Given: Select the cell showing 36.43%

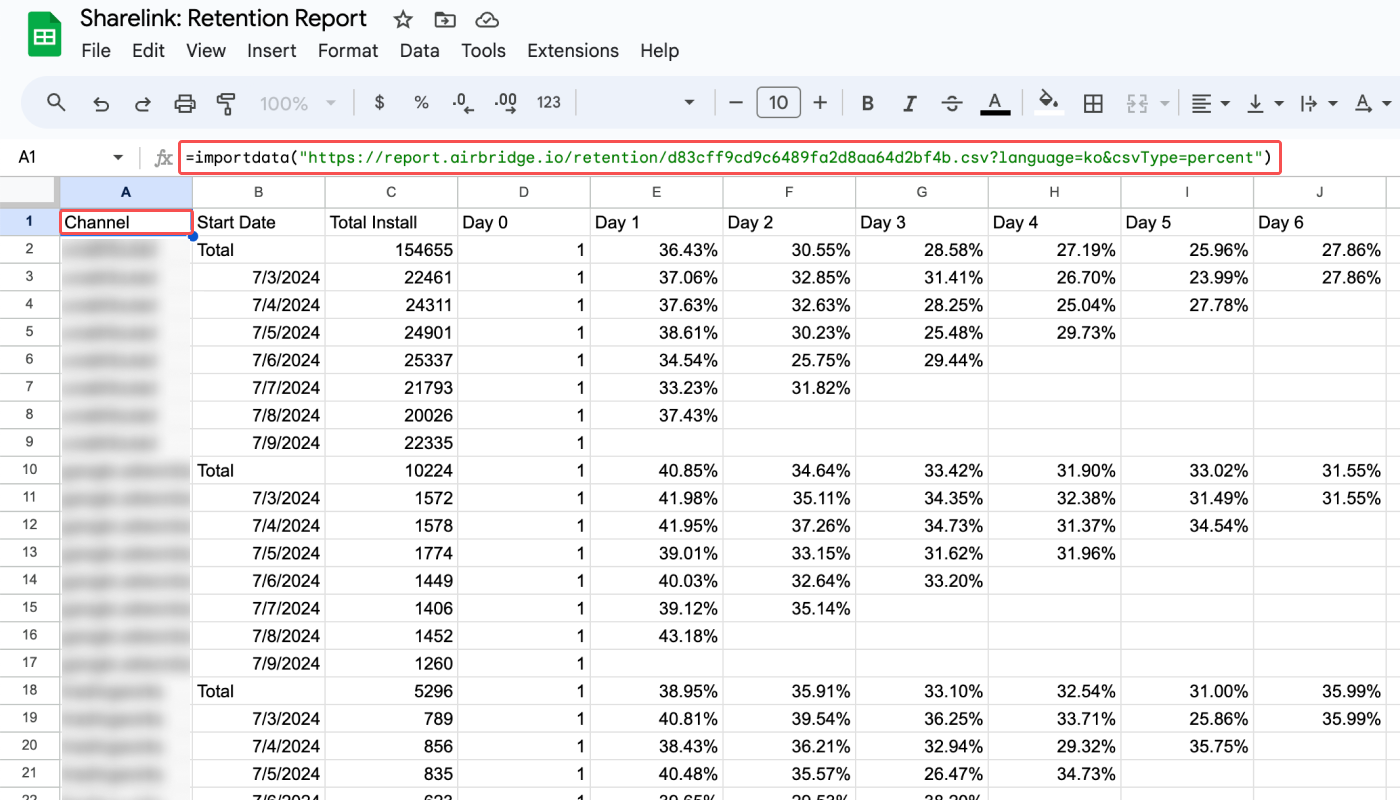Looking at the screenshot, I should coord(656,250).
